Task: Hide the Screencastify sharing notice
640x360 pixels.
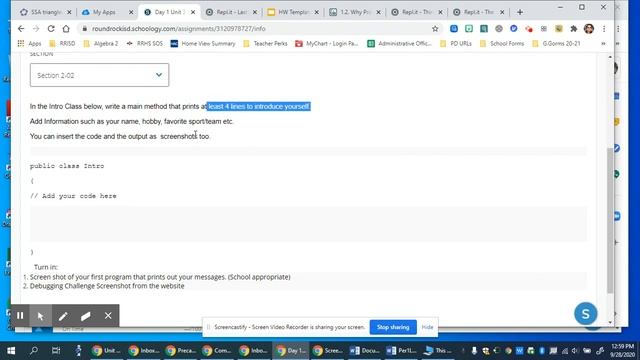Action: (x=427, y=327)
